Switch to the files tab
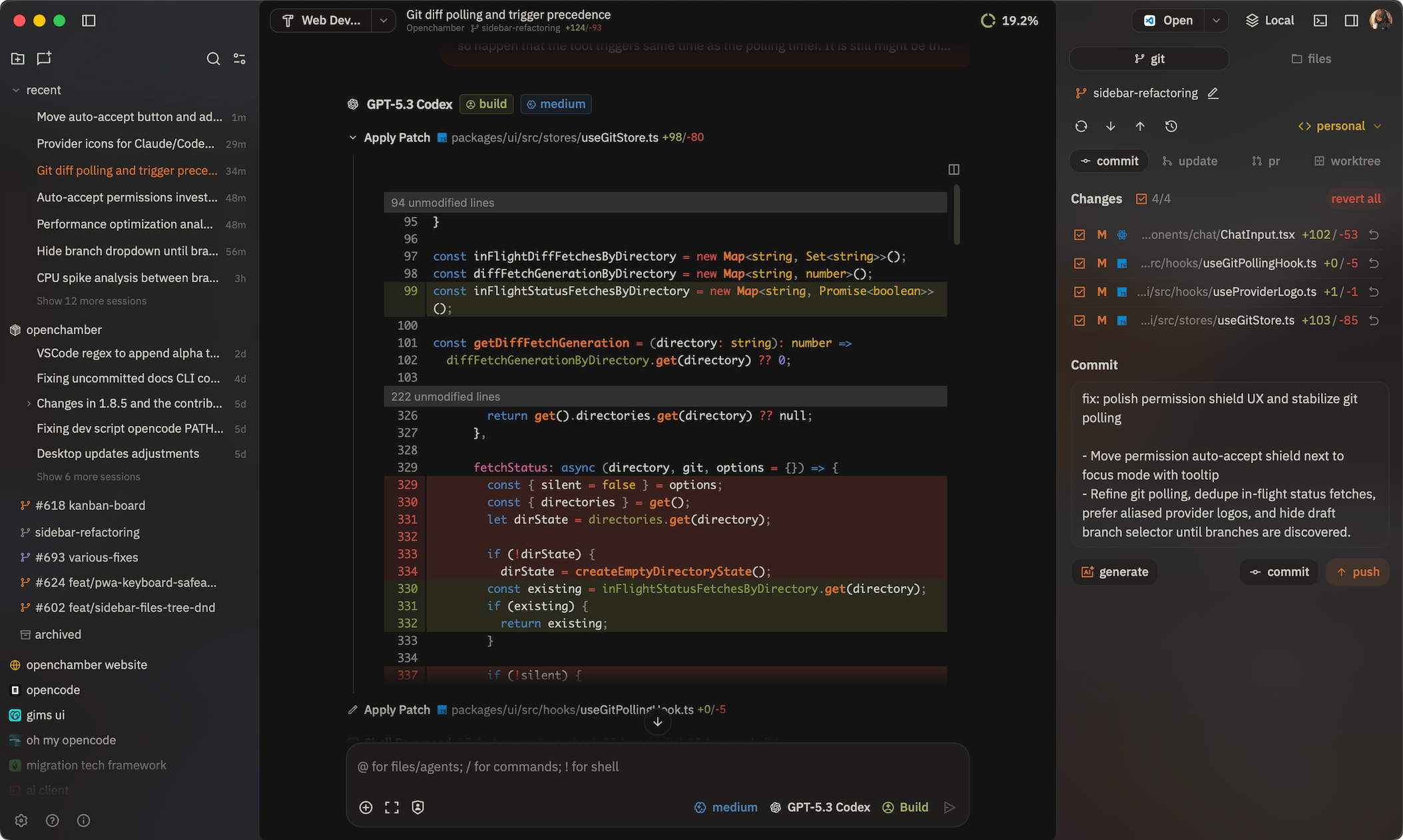 pyautogui.click(x=1311, y=59)
